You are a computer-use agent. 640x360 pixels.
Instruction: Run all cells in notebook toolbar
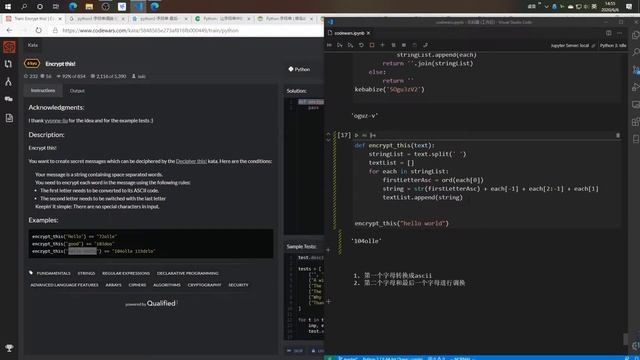tap(329, 45)
